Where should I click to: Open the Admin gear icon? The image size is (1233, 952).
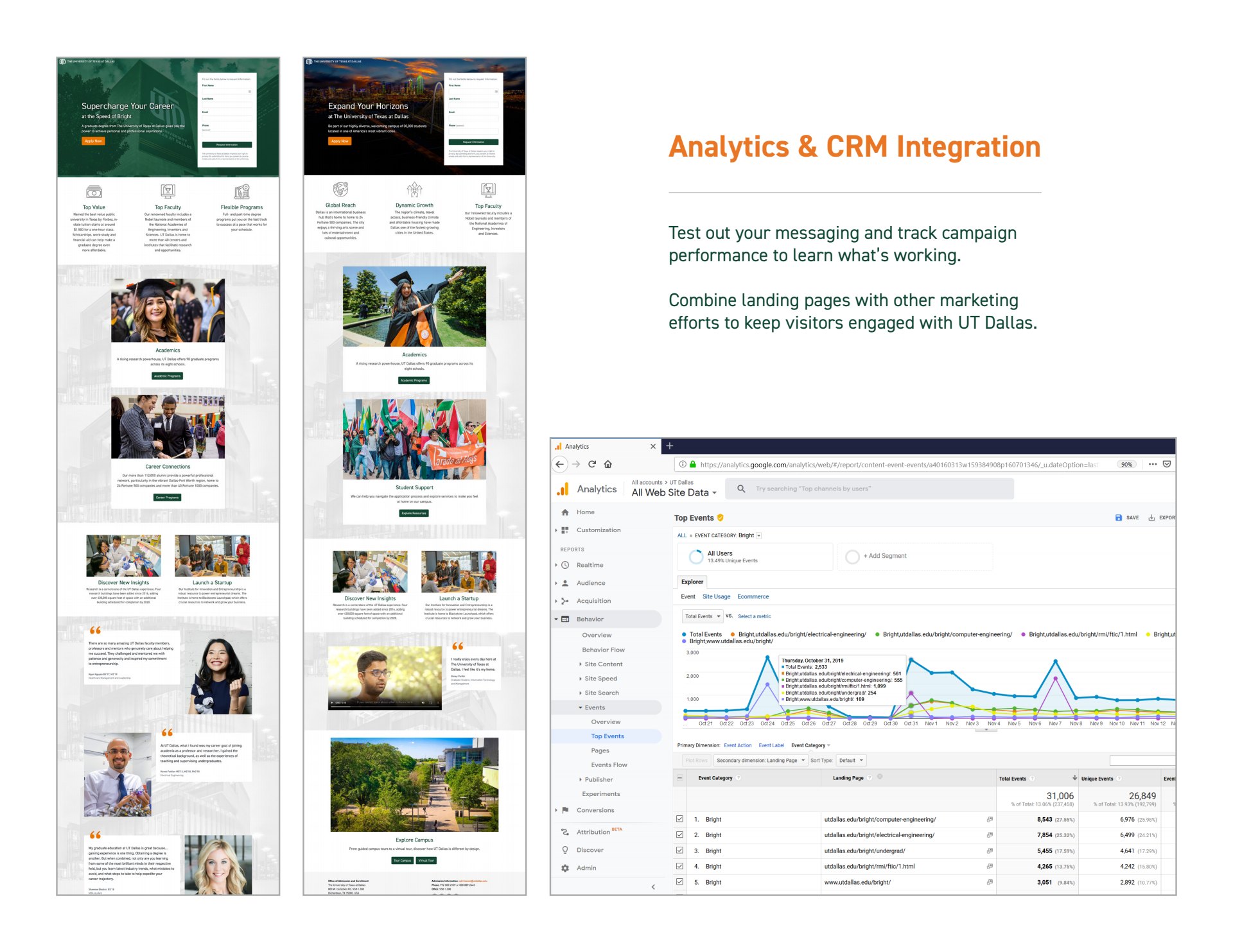565,868
